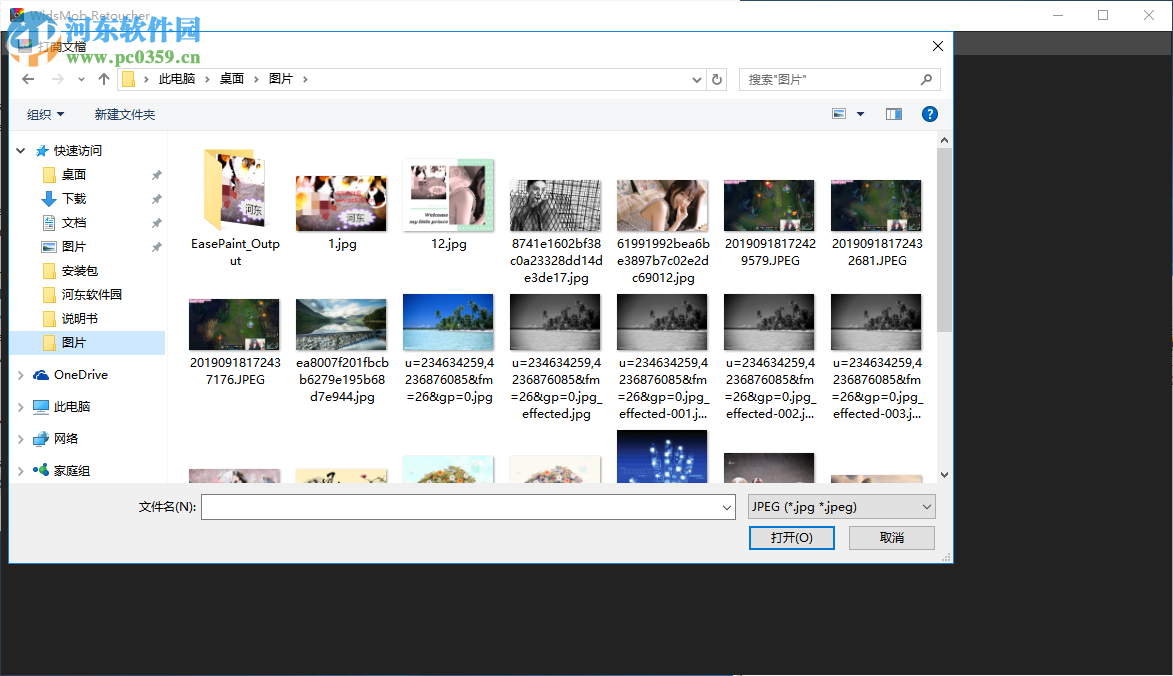Click the 打开(O) button

[791, 537]
